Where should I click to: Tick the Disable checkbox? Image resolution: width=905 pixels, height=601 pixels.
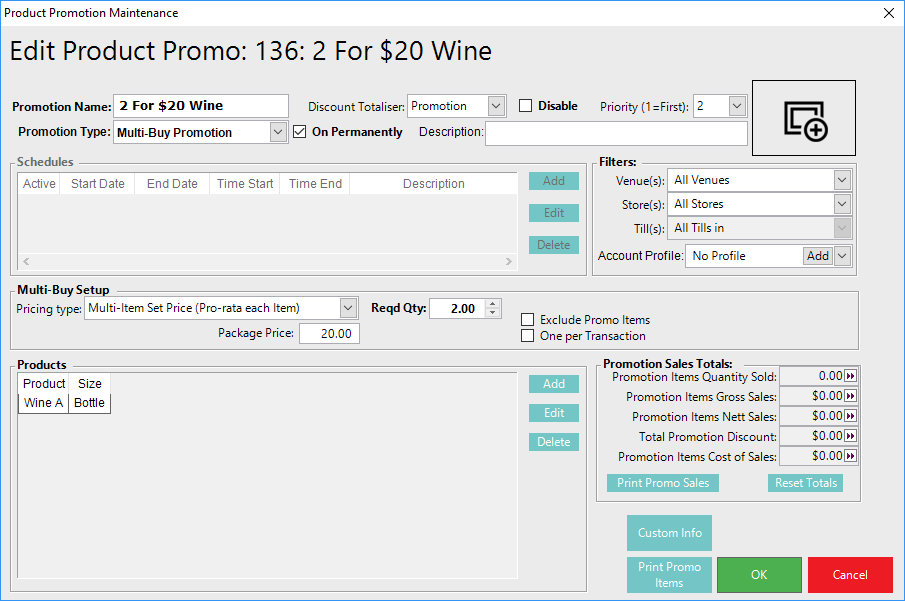[x=526, y=106]
